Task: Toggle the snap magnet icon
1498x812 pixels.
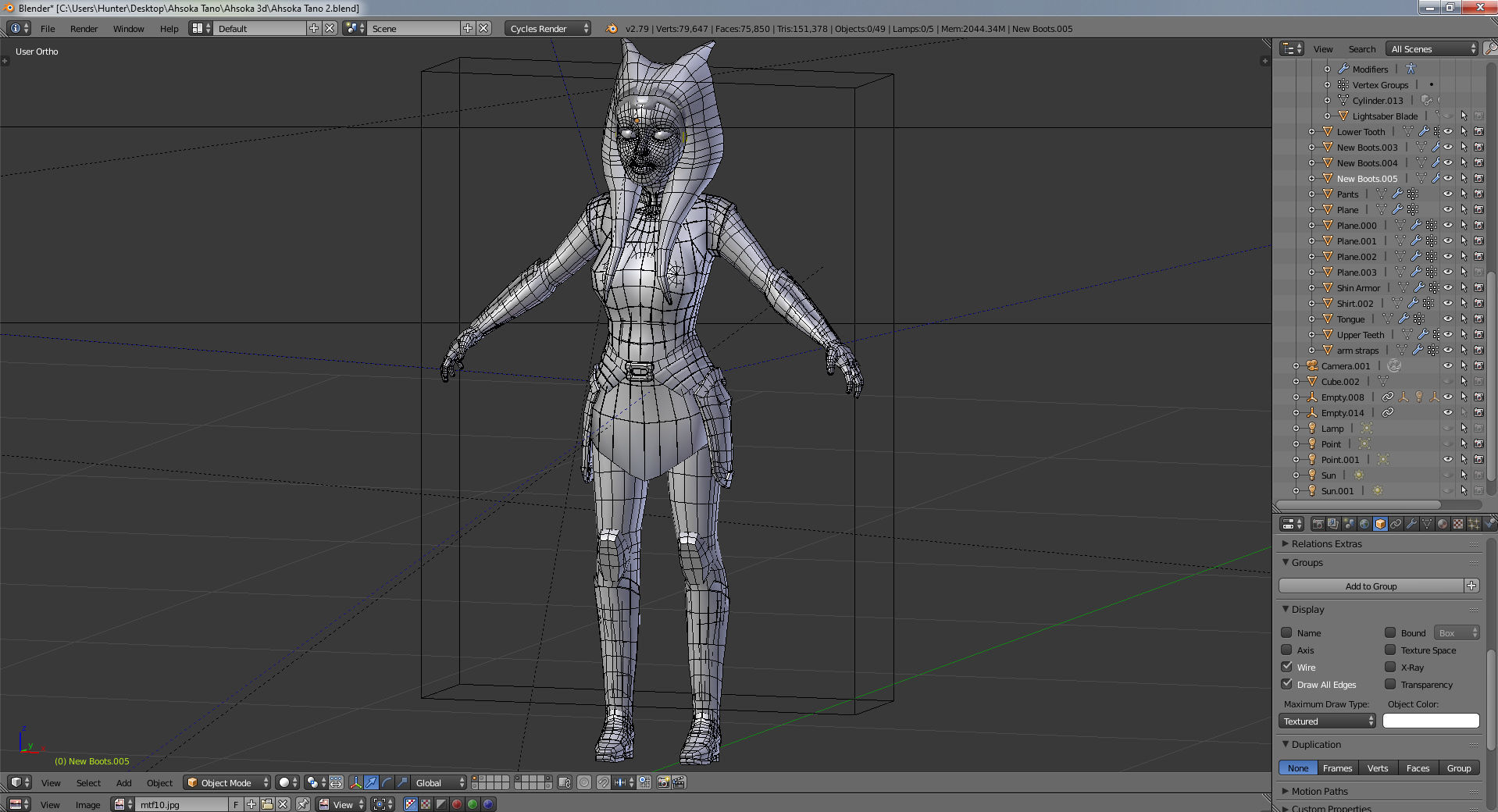Action: click(x=604, y=782)
